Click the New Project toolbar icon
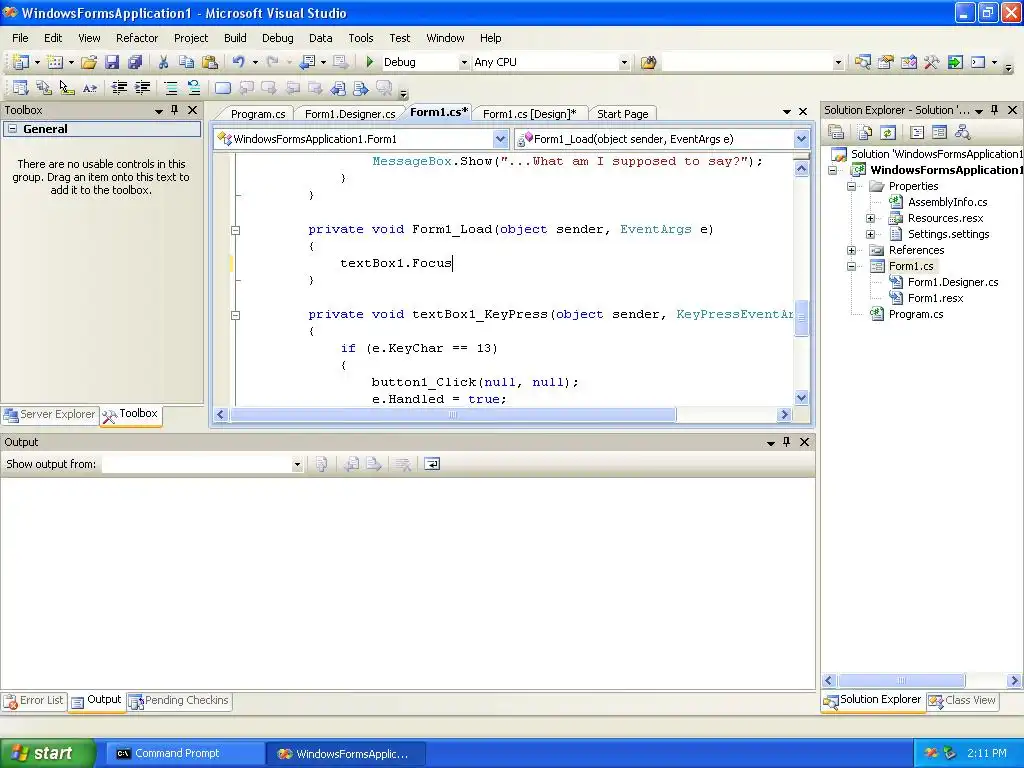Screen dimensions: 1024x768 (20, 62)
